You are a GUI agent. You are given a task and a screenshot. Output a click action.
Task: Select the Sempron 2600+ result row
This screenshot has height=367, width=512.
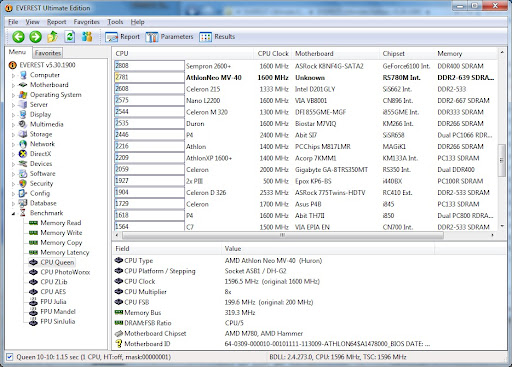click(305, 66)
